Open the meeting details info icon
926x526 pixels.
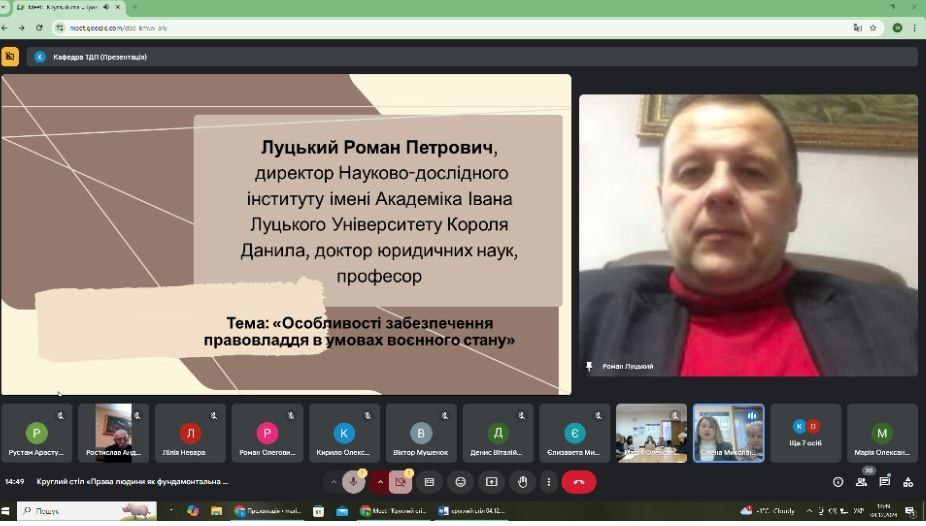(838, 482)
